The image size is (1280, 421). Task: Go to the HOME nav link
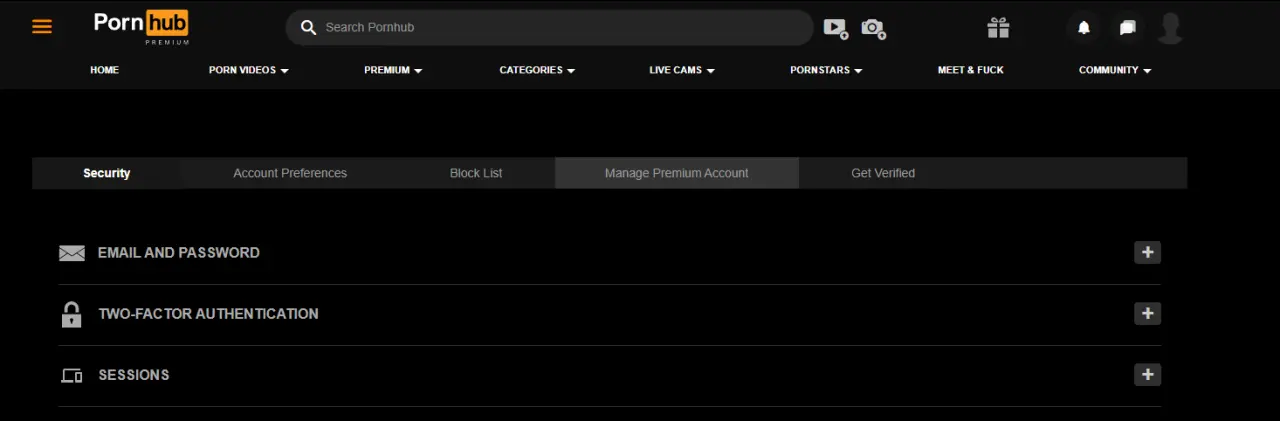pos(104,70)
